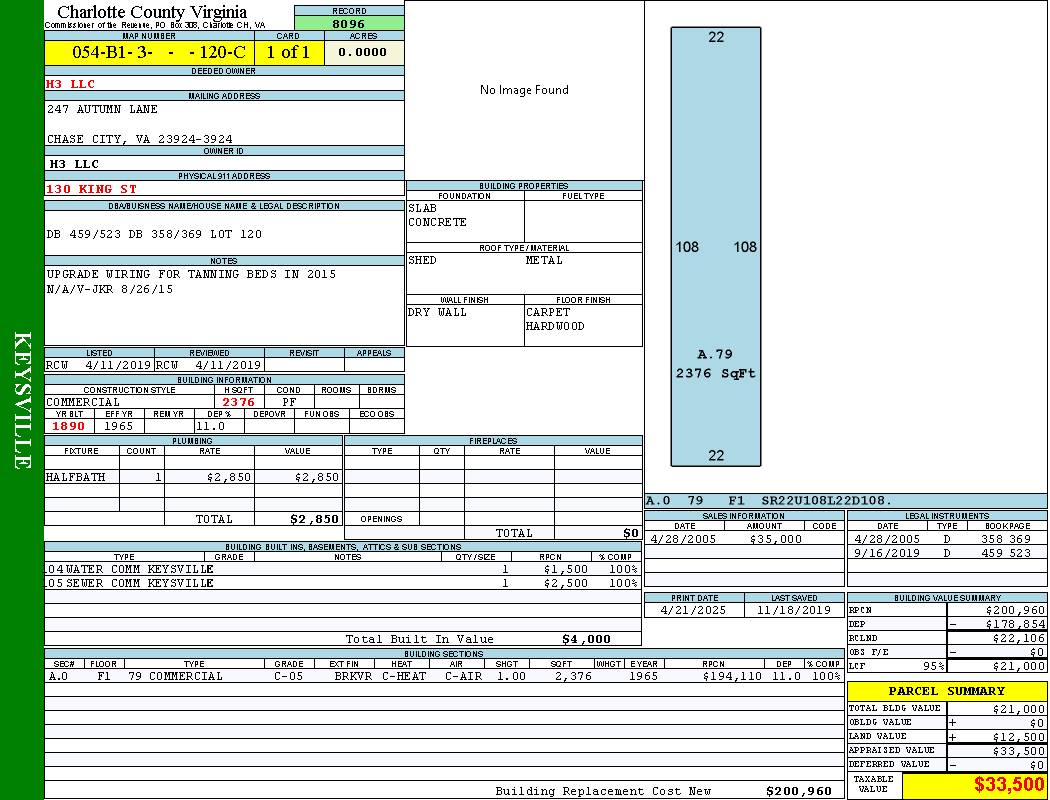Click the 'No Image Found' photo placeholder
The width and height of the screenshot is (1050, 800).
(524, 90)
